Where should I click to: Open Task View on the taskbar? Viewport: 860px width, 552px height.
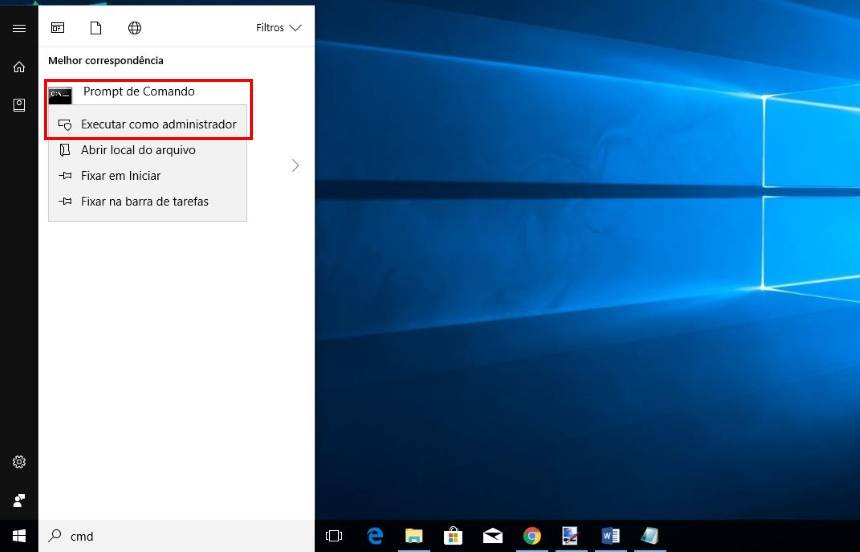pyautogui.click(x=335, y=536)
